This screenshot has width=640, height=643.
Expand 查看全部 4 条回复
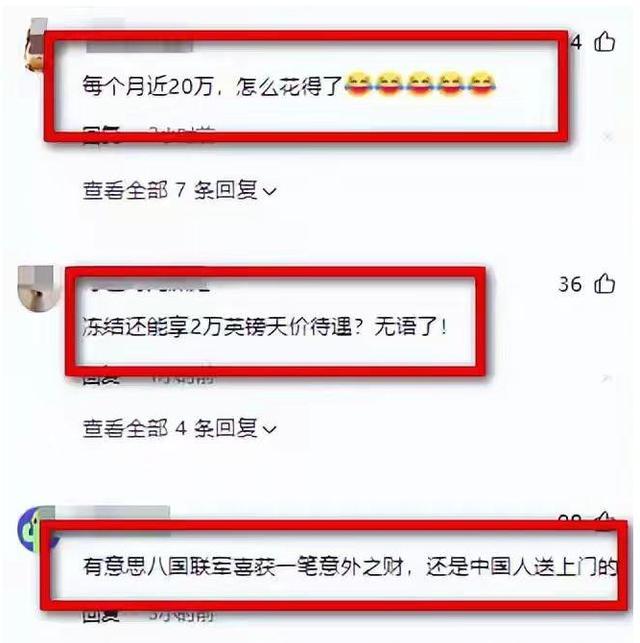(180, 429)
